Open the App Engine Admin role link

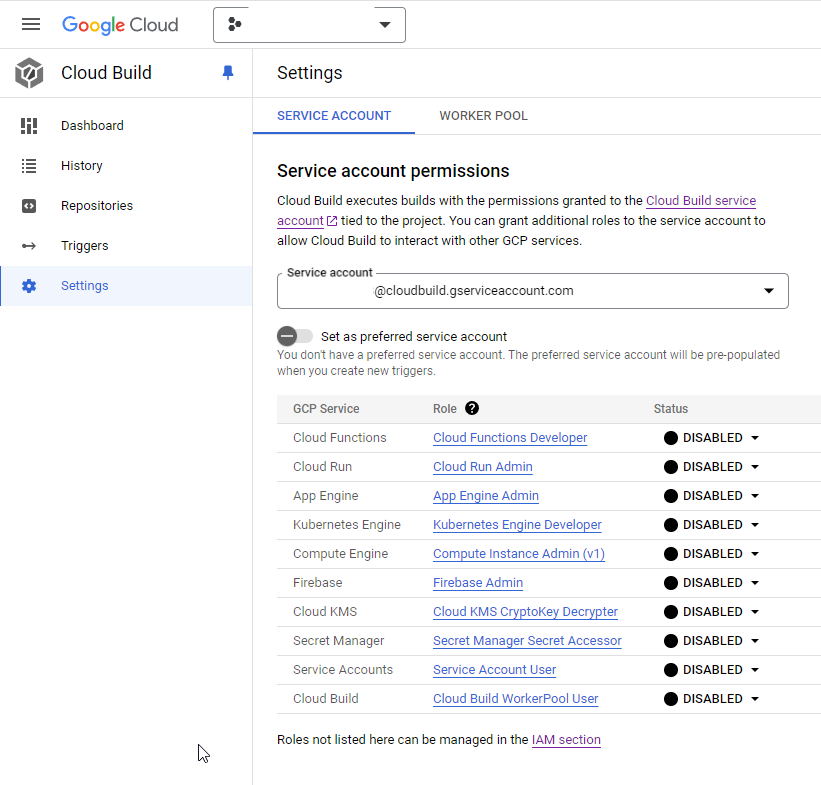pos(486,496)
